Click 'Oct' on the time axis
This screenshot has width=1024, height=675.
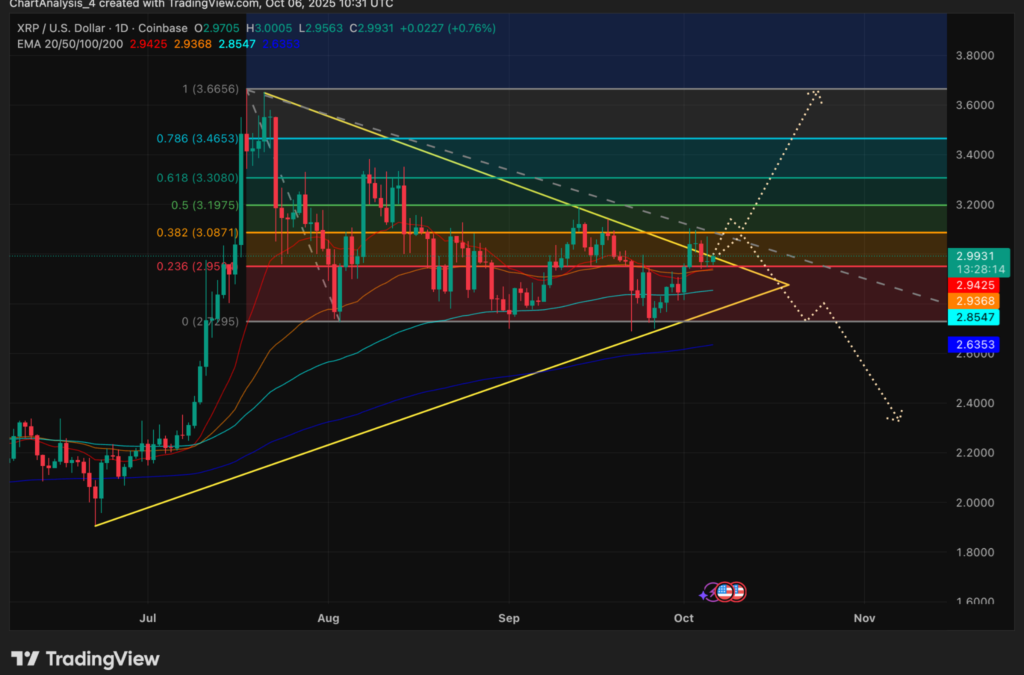point(684,618)
